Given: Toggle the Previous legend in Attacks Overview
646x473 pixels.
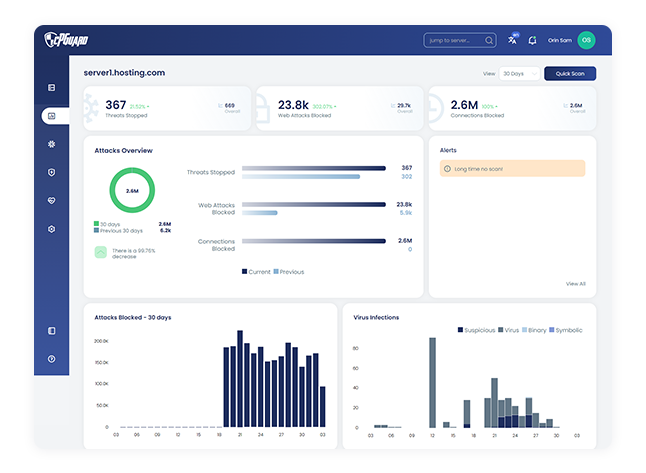Looking at the screenshot, I should pos(288,271).
